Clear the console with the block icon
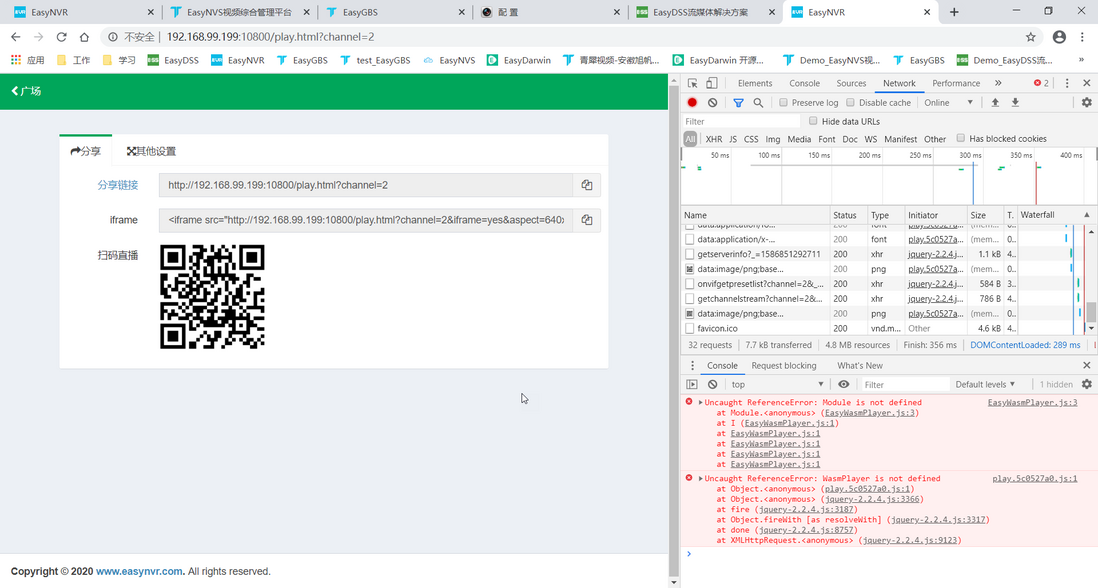This screenshot has width=1098, height=588. [x=712, y=384]
